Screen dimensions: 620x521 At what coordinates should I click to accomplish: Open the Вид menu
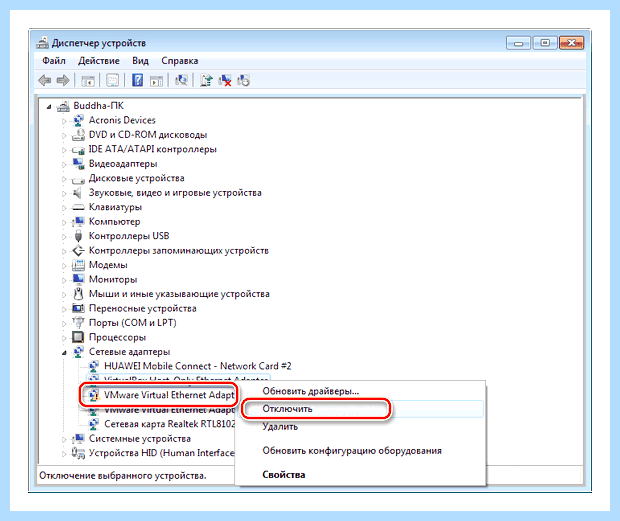click(140, 61)
